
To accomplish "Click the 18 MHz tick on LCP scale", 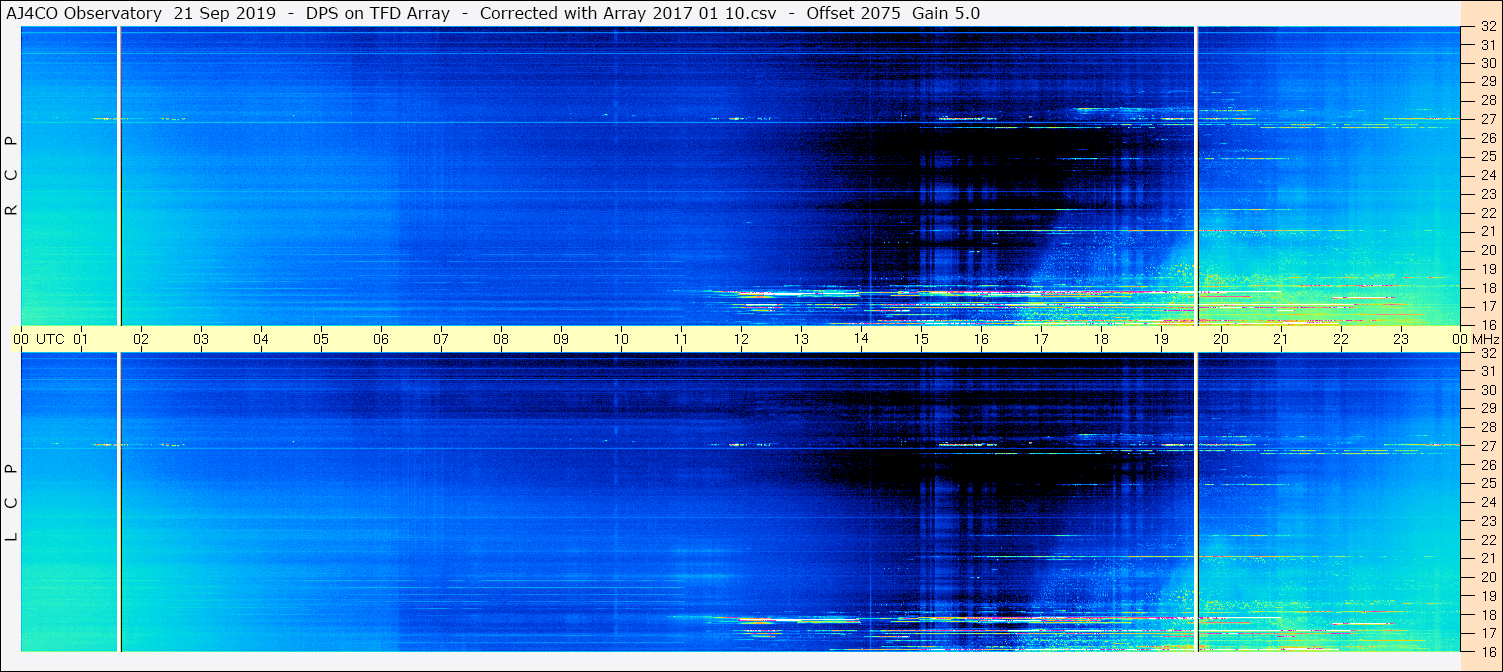I will tap(1488, 614).
